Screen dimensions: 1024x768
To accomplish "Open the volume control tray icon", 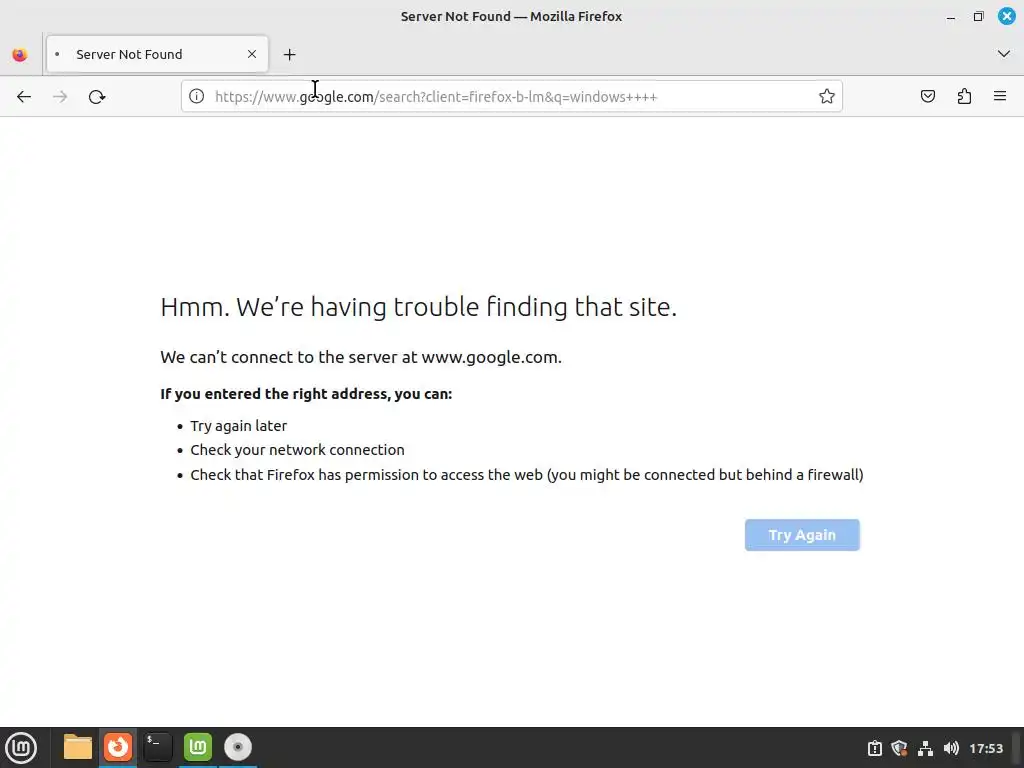I will pyautogui.click(x=951, y=748).
